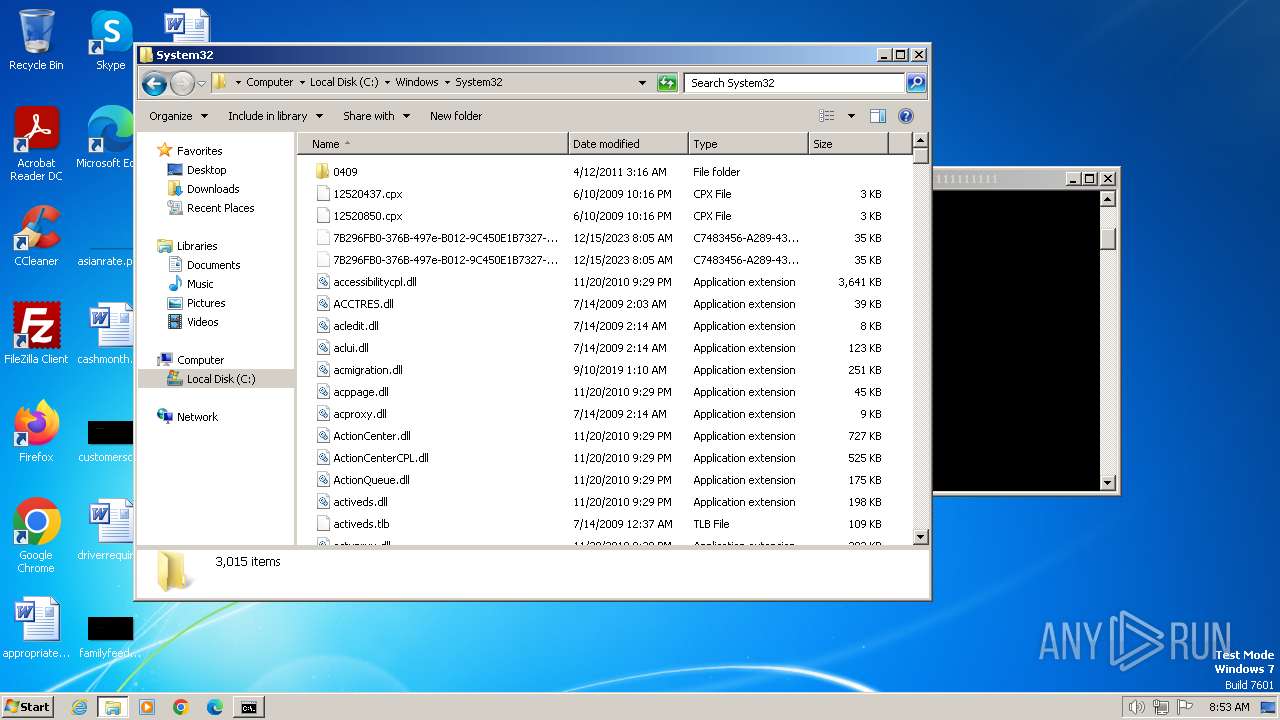Viewport: 1280px width, 720px height.
Task: Expand the Windows breadcrumb arrow
Action: tap(446, 83)
